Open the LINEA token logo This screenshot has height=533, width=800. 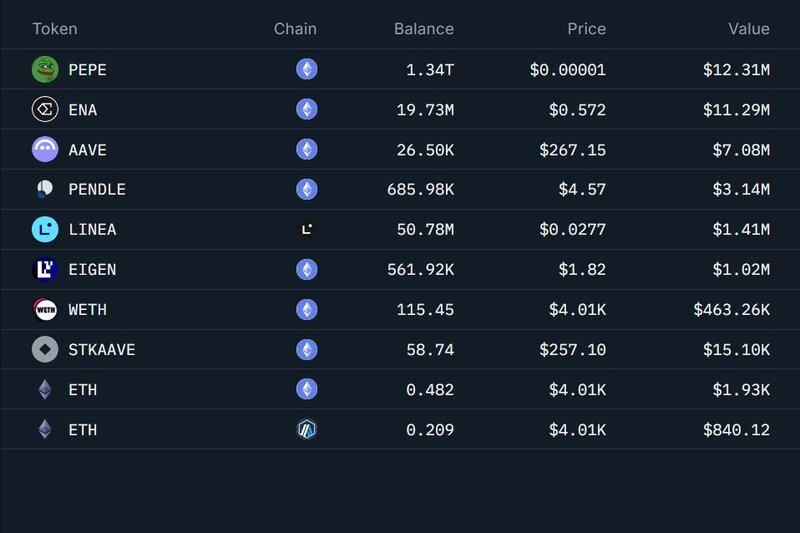pos(45,230)
